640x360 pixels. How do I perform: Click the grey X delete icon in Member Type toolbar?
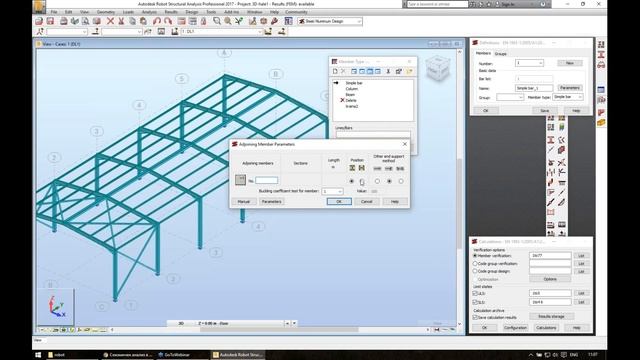click(343, 71)
